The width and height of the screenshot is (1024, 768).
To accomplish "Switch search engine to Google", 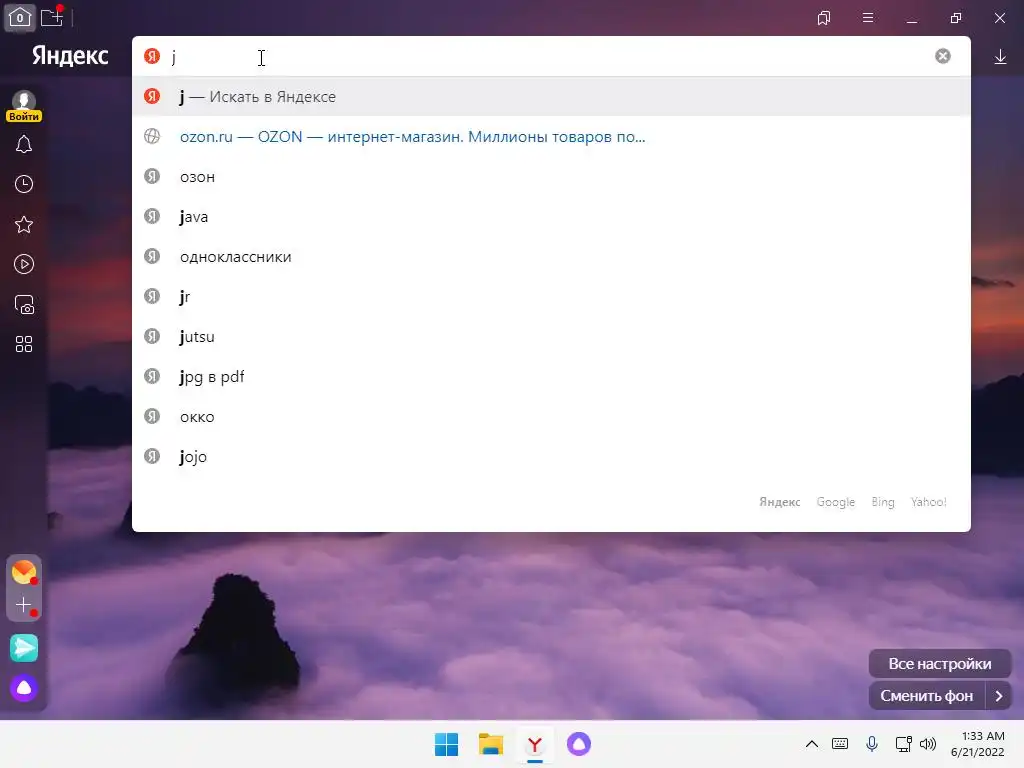I will [x=835, y=502].
